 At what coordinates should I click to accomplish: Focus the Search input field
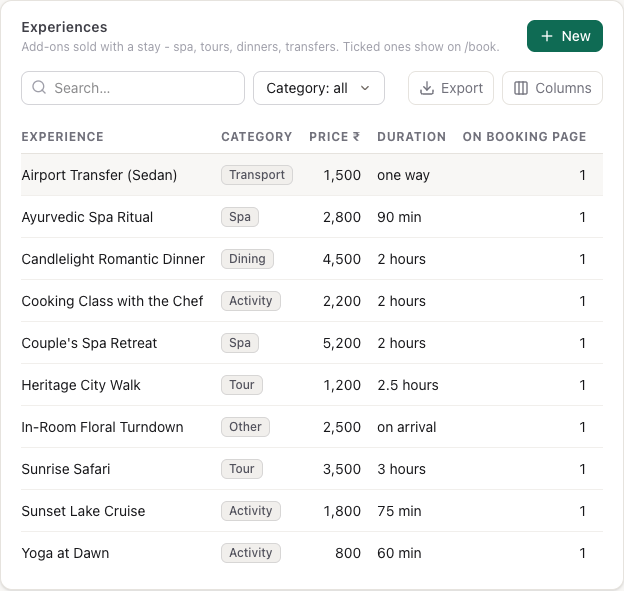coord(133,88)
